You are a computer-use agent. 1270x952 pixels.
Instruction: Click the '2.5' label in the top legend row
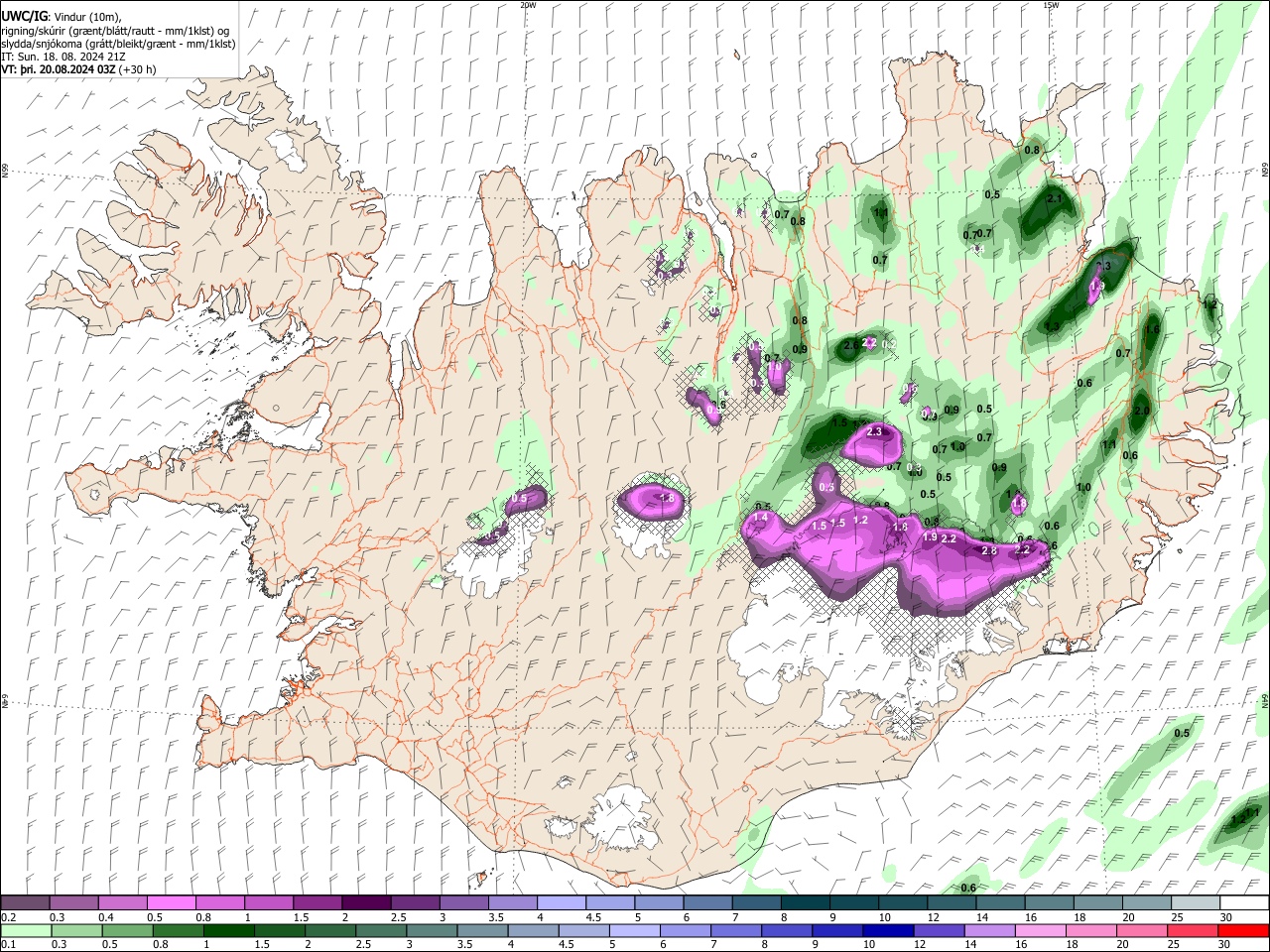pyautogui.click(x=398, y=917)
